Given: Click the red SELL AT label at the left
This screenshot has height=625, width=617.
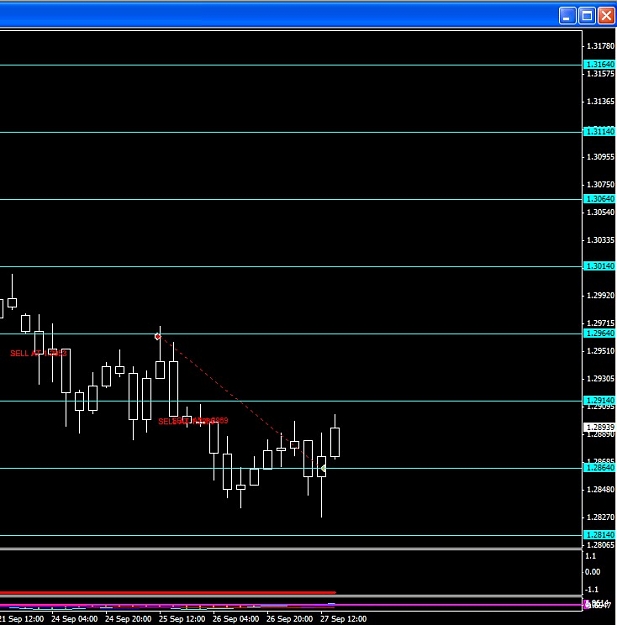Looking at the screenshot, I should [x=38, y=353].
